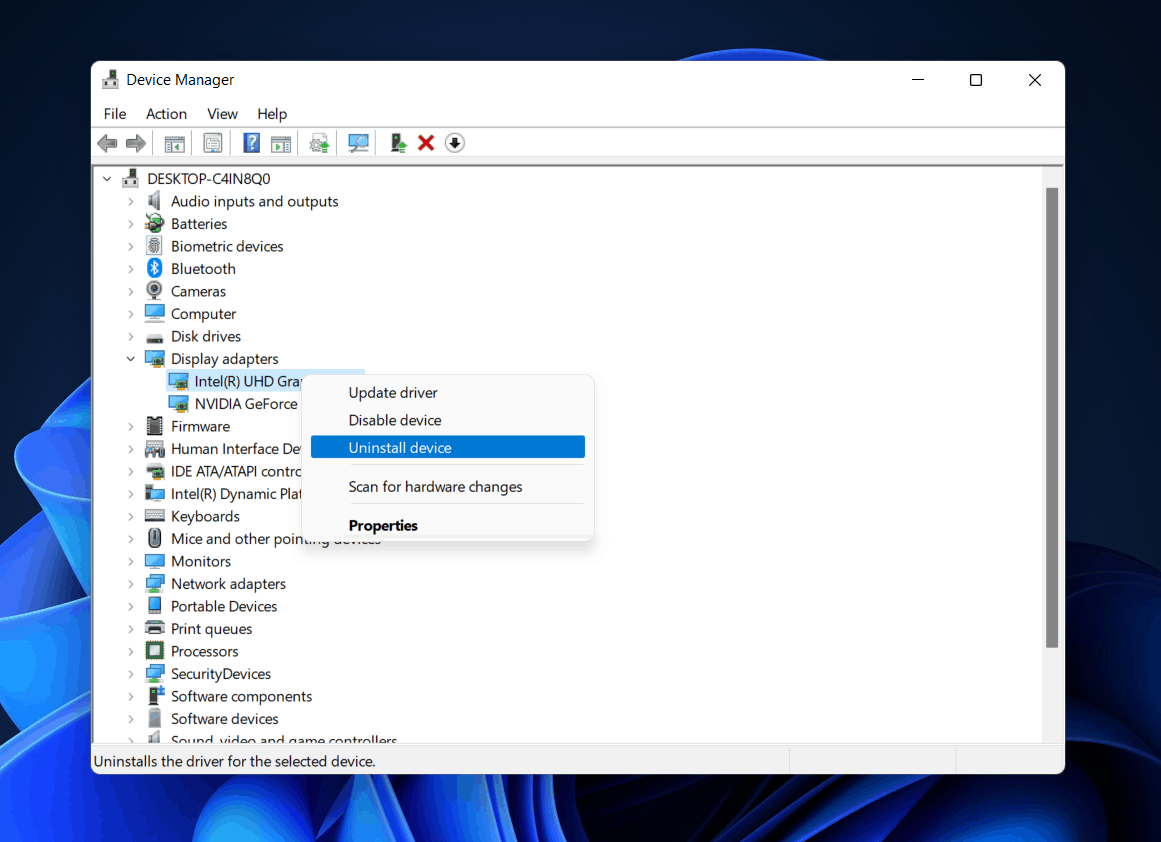Click the down-arrow Disable device toolbar icon
The height and width of the screenshot is (842, 1161).
click(455, 143)
